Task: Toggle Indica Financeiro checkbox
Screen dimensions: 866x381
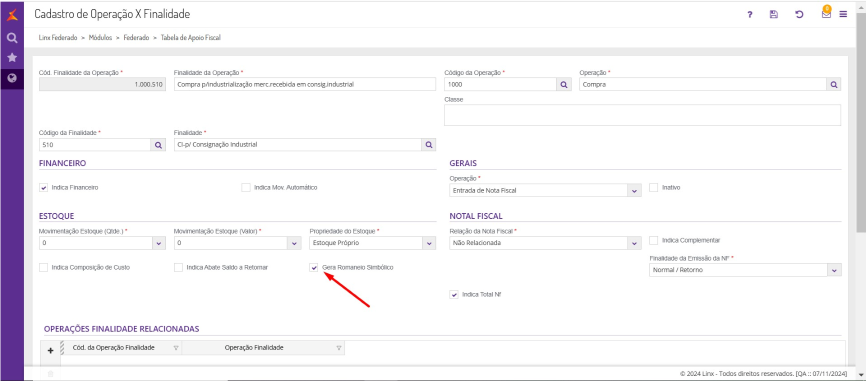Action: pyautogui.click(x=44, y=188)
